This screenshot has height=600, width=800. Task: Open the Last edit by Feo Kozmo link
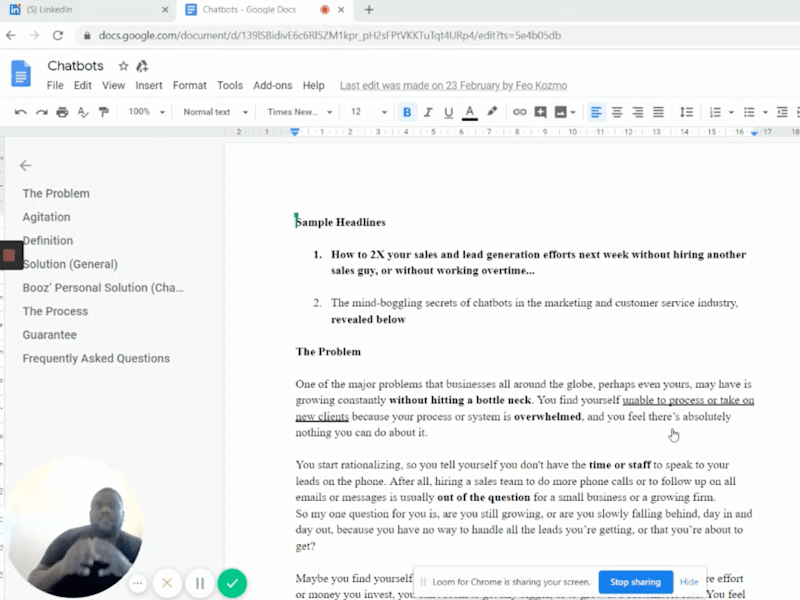(x=454, y=85)
